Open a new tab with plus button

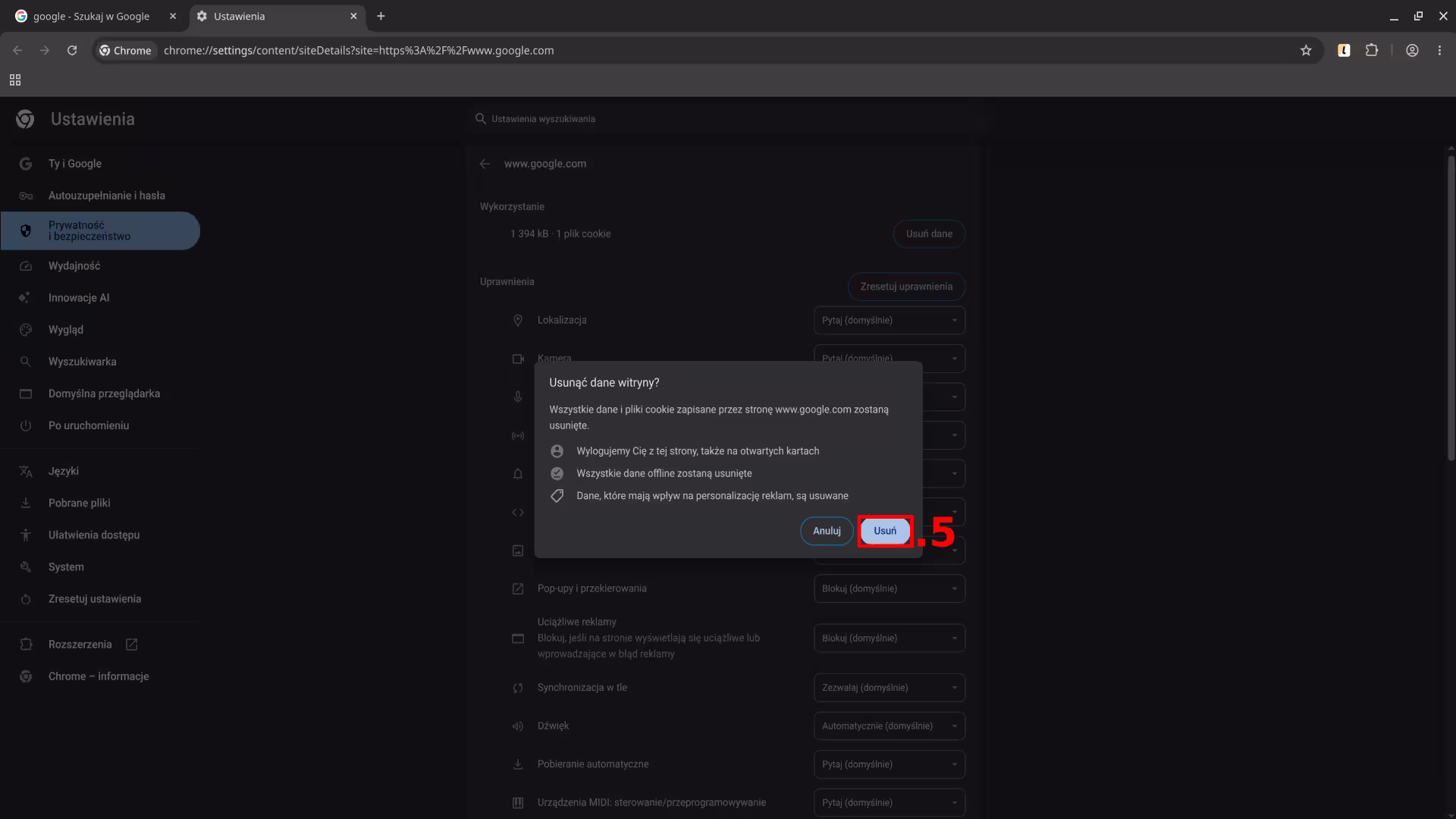click(381, 16)
